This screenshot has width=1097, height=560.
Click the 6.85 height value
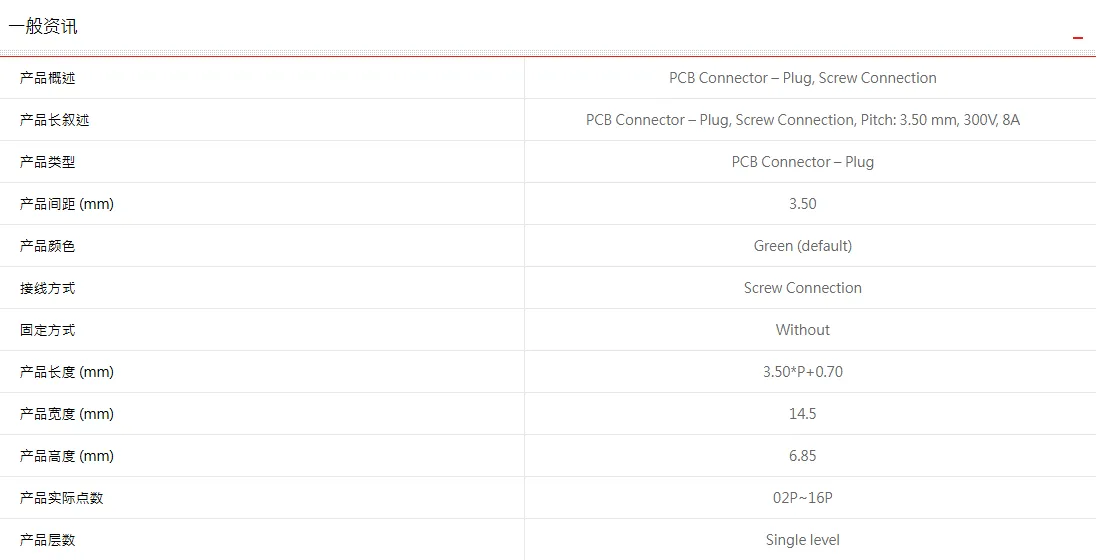click(802, 456)
